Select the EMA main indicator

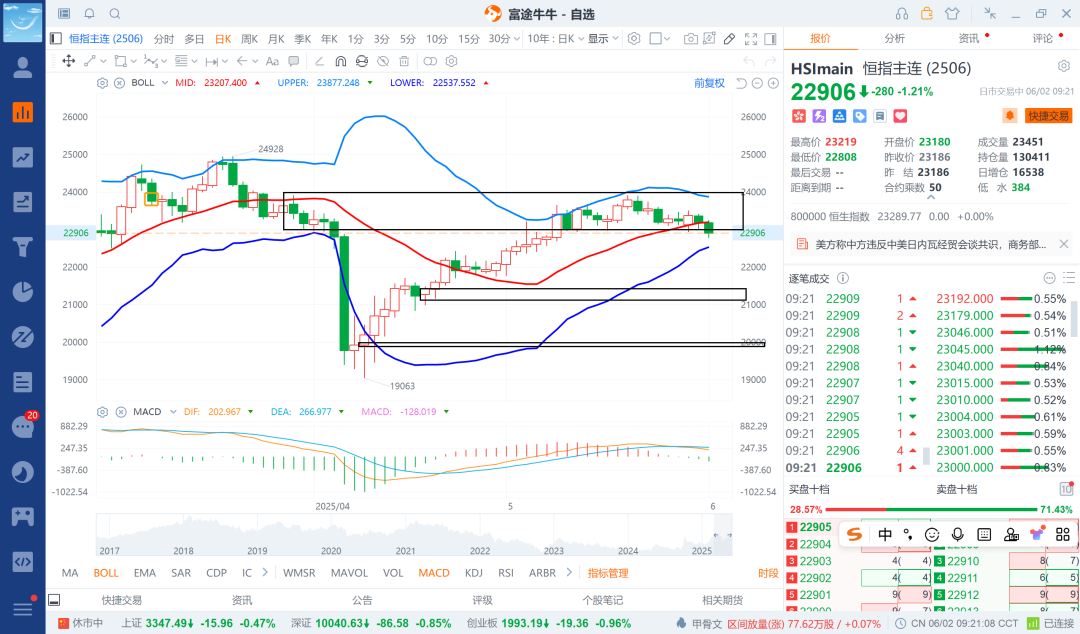click(145, 573)
